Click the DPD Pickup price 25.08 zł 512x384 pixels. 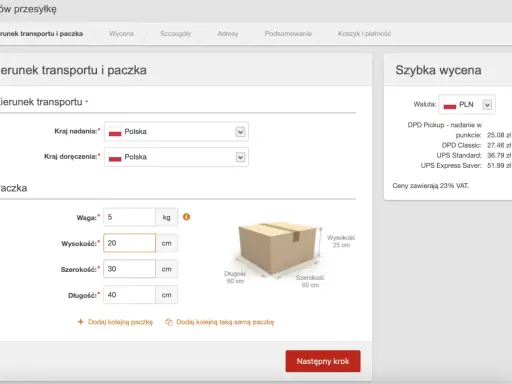(499, 135)
